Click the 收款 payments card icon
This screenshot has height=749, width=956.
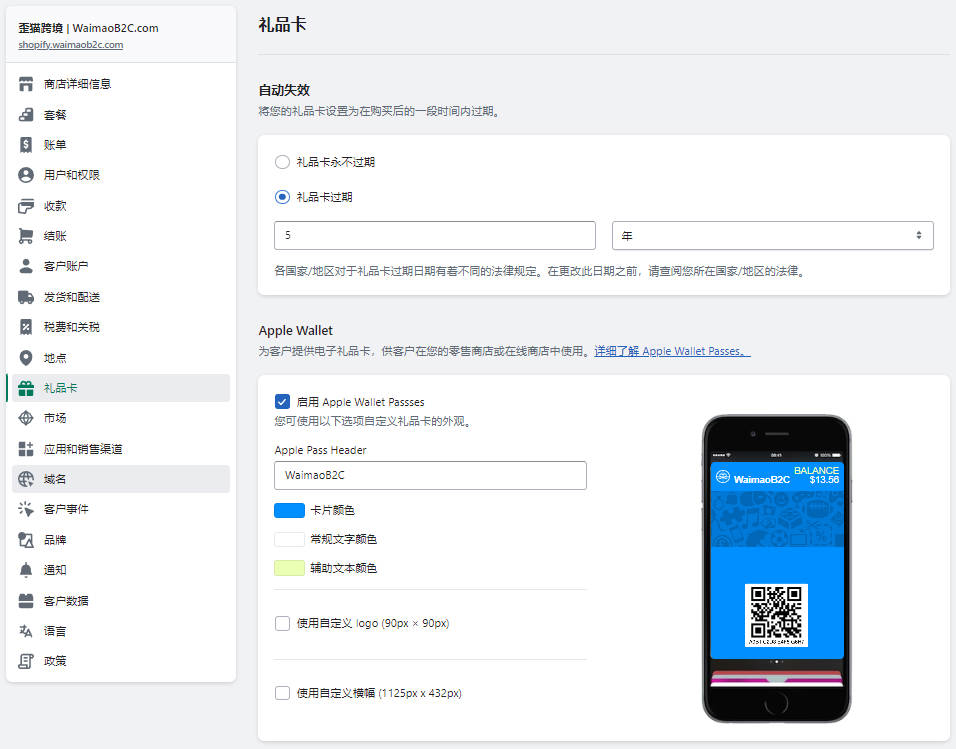26,206
